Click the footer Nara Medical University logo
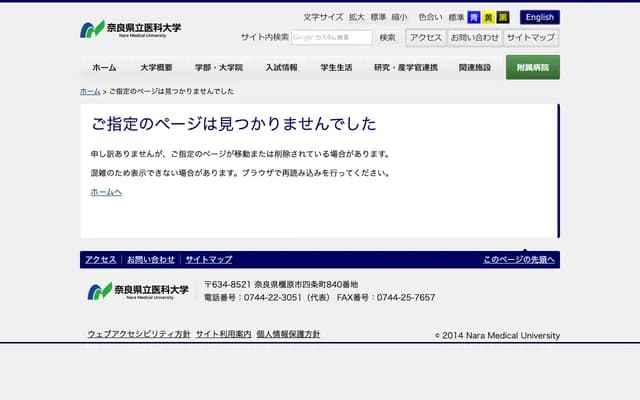Screen dimensions: 640x400 pyautogui.click(x=138, y=291)
